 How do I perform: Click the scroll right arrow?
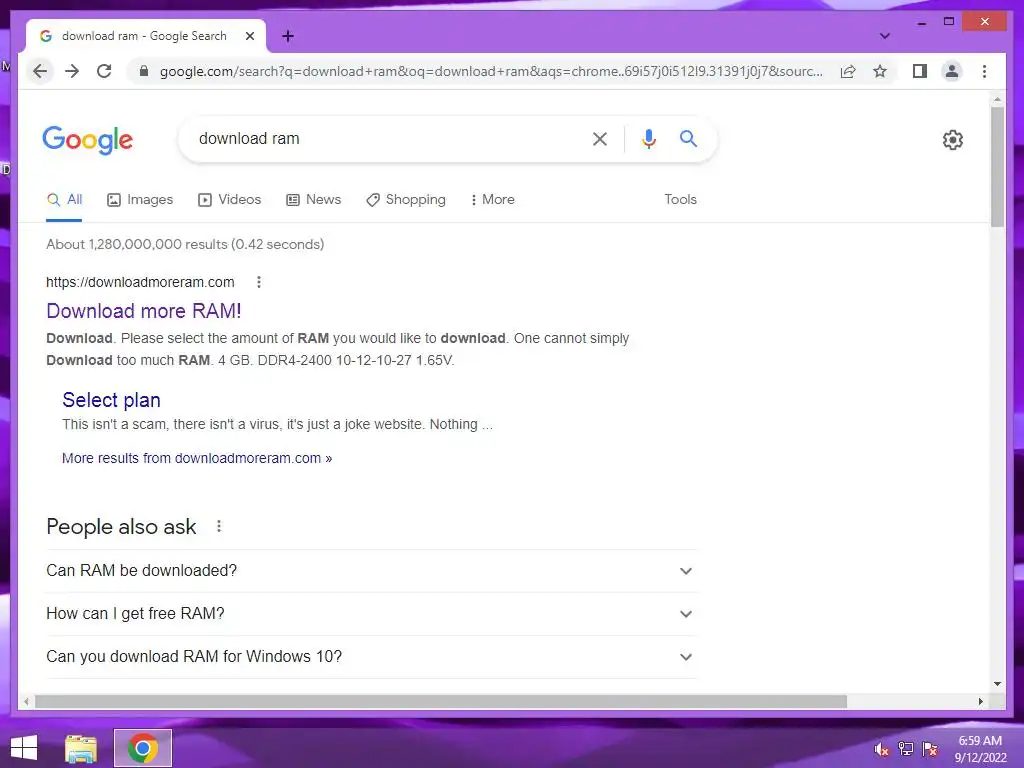[x=981, y=701]
